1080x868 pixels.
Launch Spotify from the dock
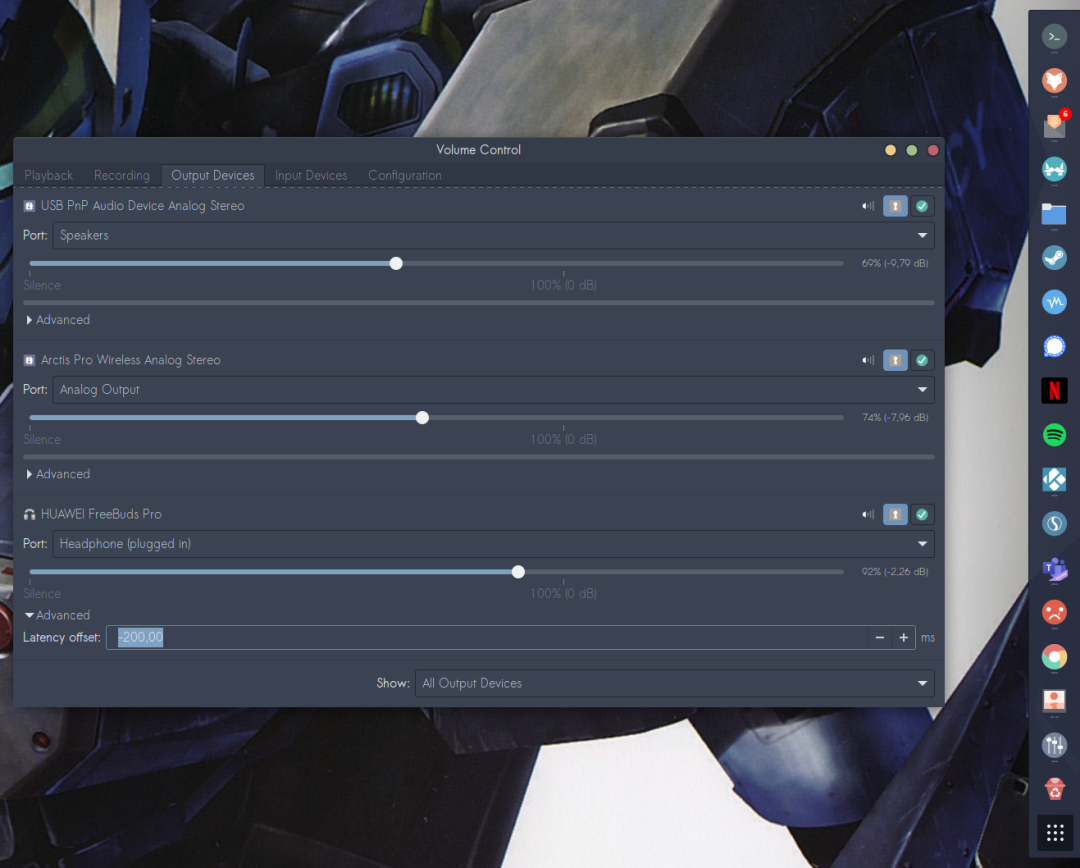(1055, 435)
